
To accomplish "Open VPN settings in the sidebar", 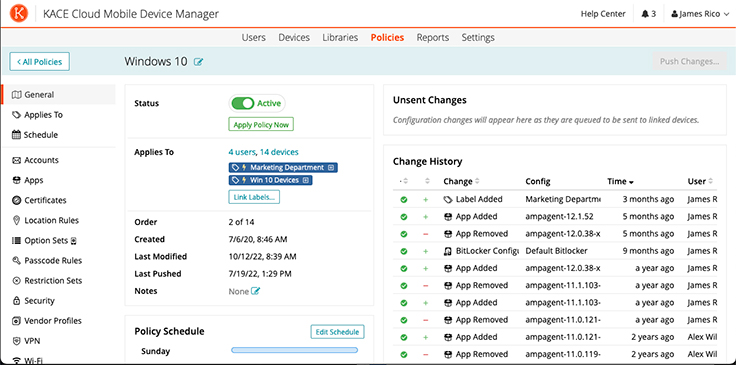I will 27,341.
